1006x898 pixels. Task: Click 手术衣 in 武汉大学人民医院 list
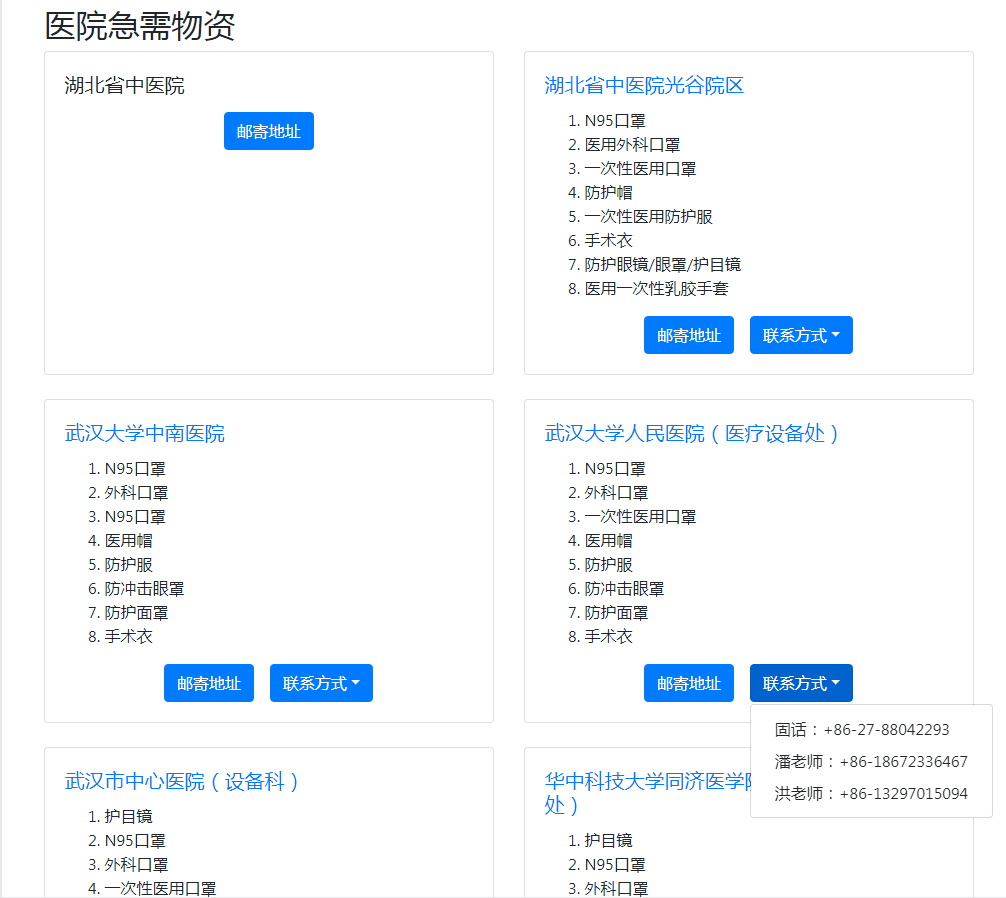608,636
